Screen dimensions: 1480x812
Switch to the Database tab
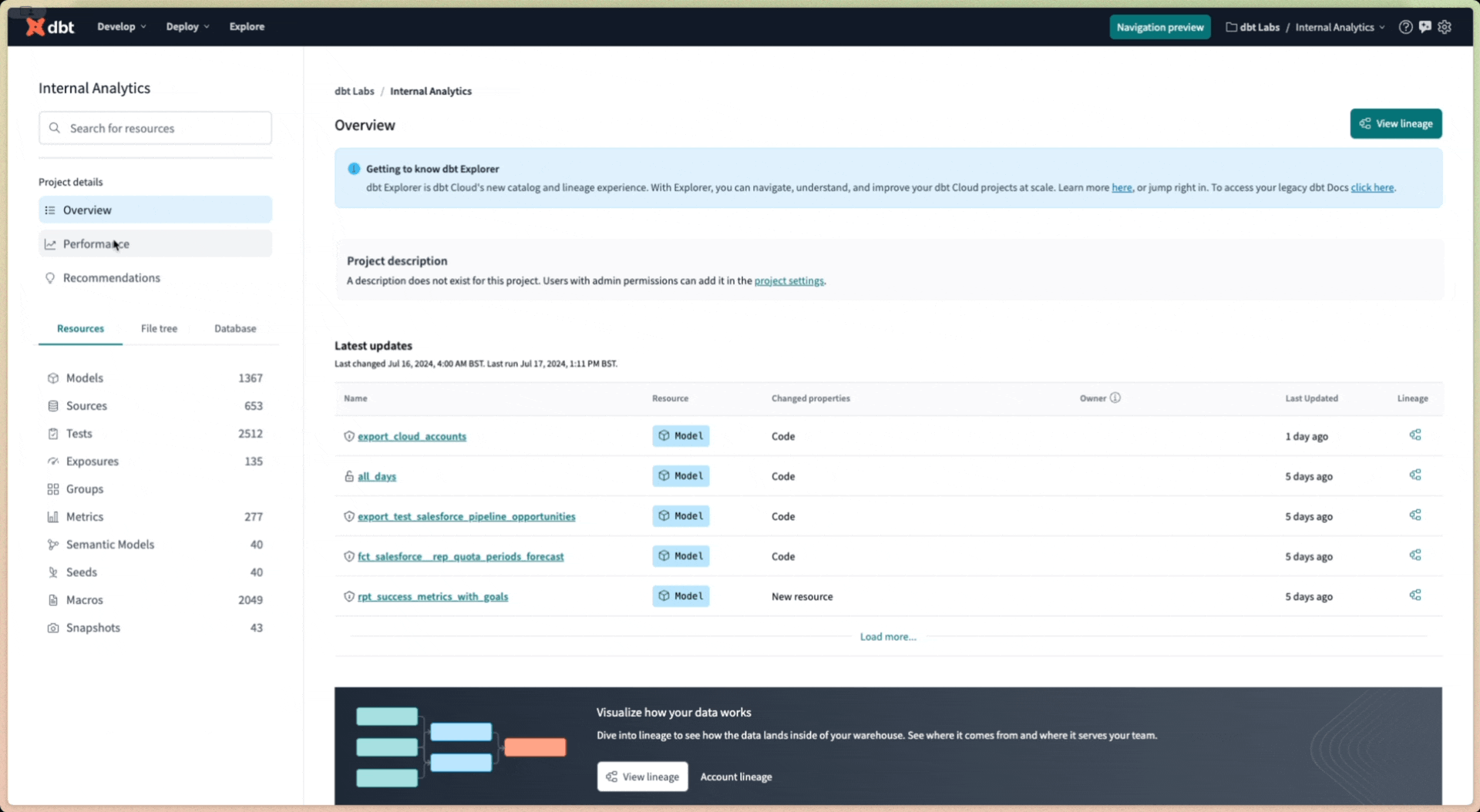(235, 327)
